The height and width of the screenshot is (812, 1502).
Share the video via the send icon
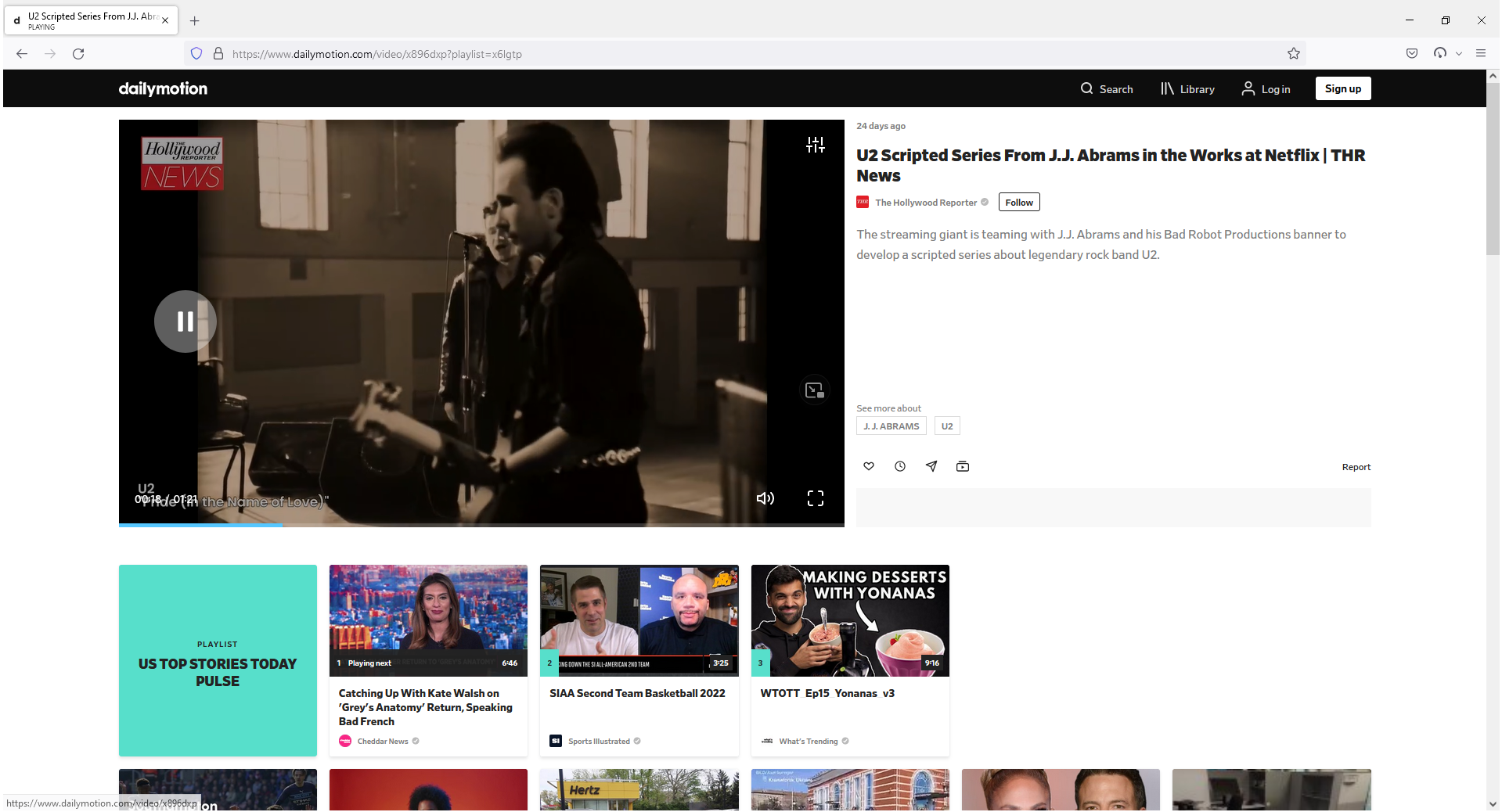(x=931, y=465)
